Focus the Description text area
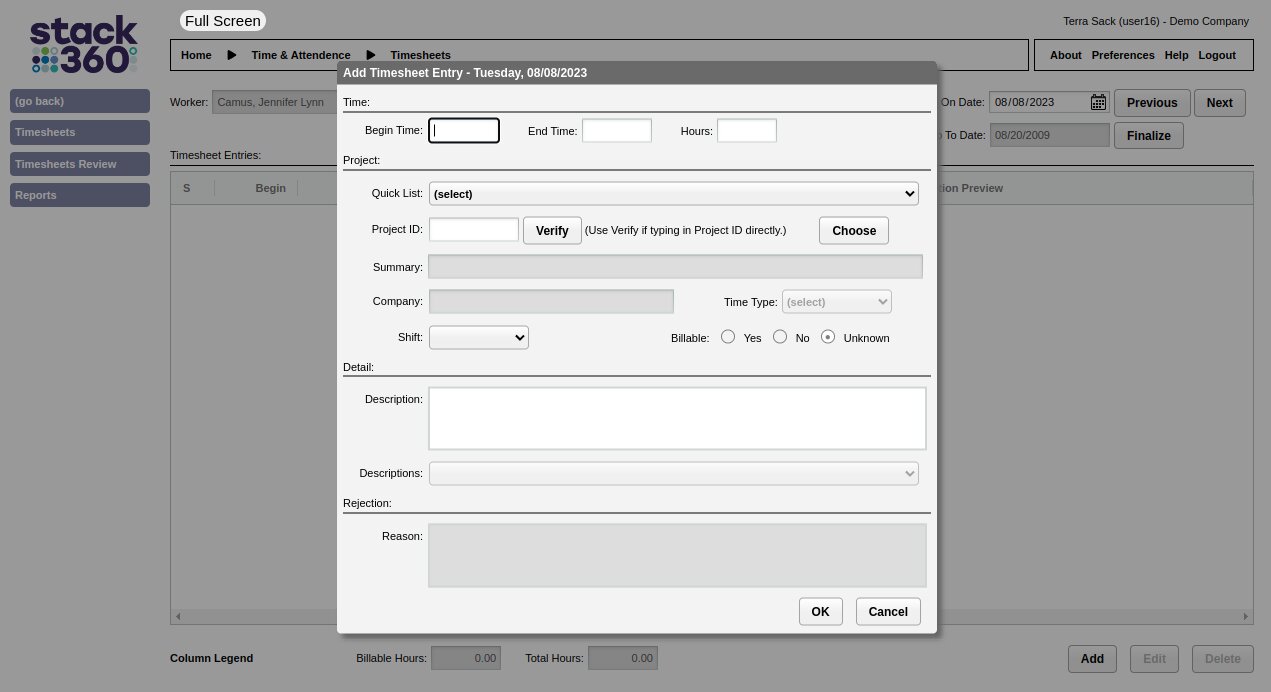Screen dimensions: 1271x692 (x=677, y=418)
